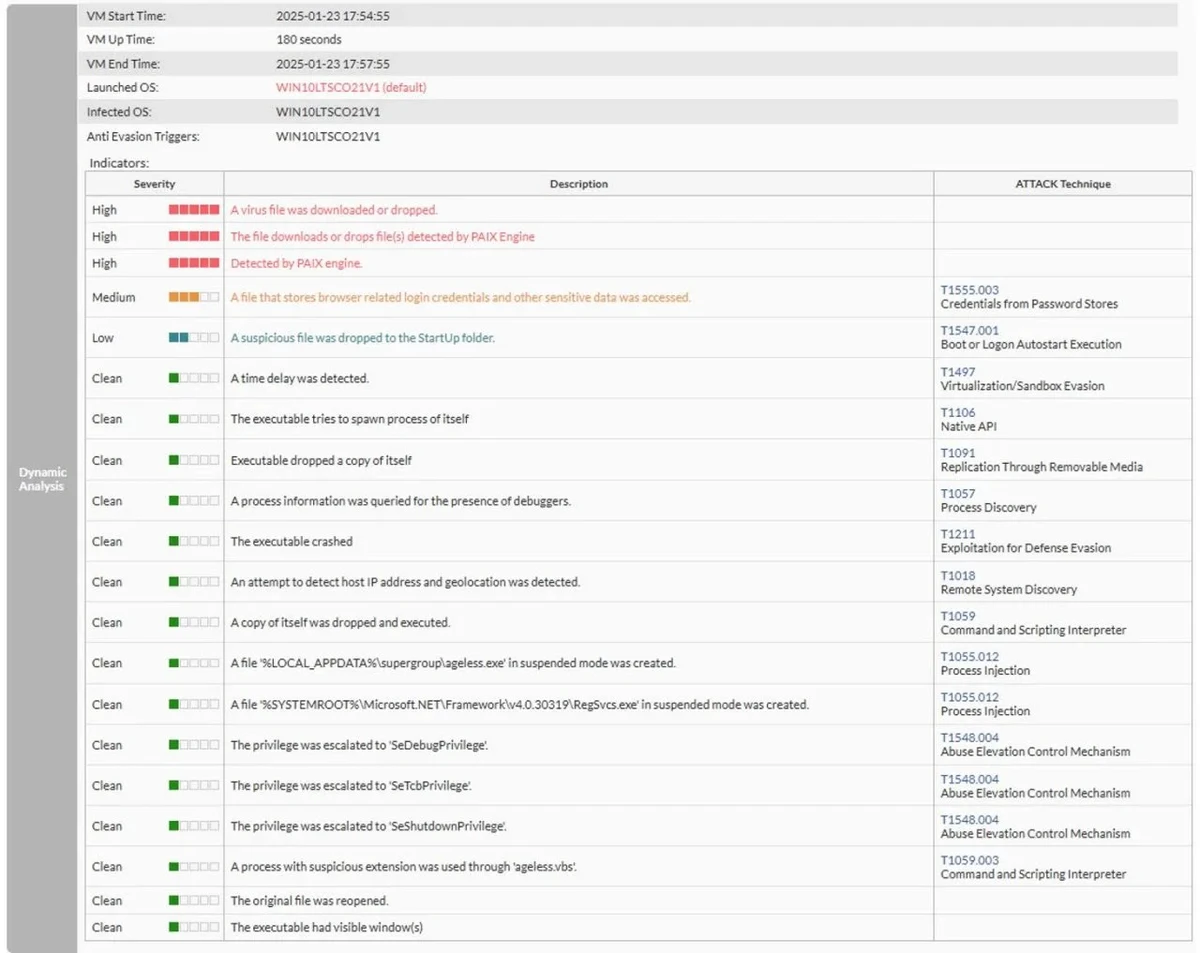Image resolution: width=1200 pixels, height=953 pixels.
Task: Click the T1059.003 technique link
Action: (969, 860)
